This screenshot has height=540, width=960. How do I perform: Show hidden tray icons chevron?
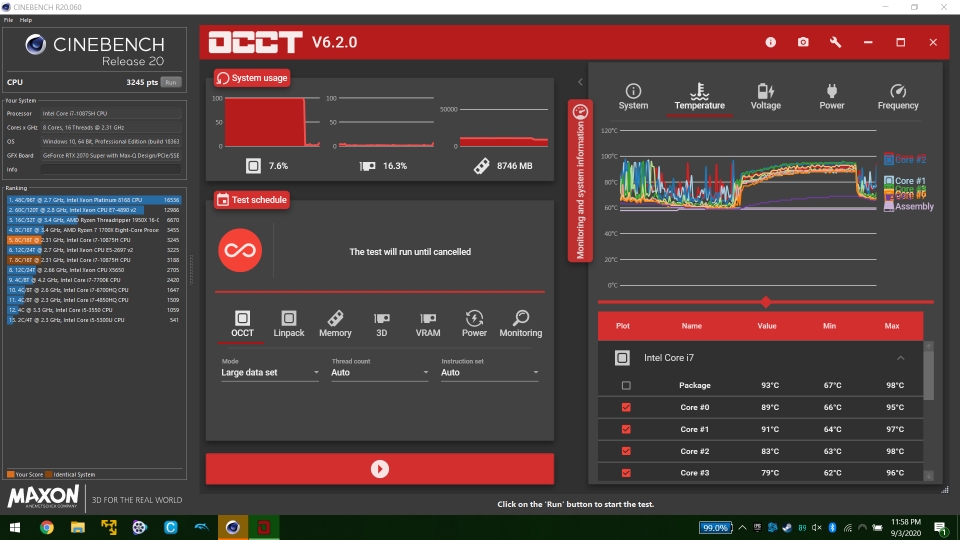742,527
